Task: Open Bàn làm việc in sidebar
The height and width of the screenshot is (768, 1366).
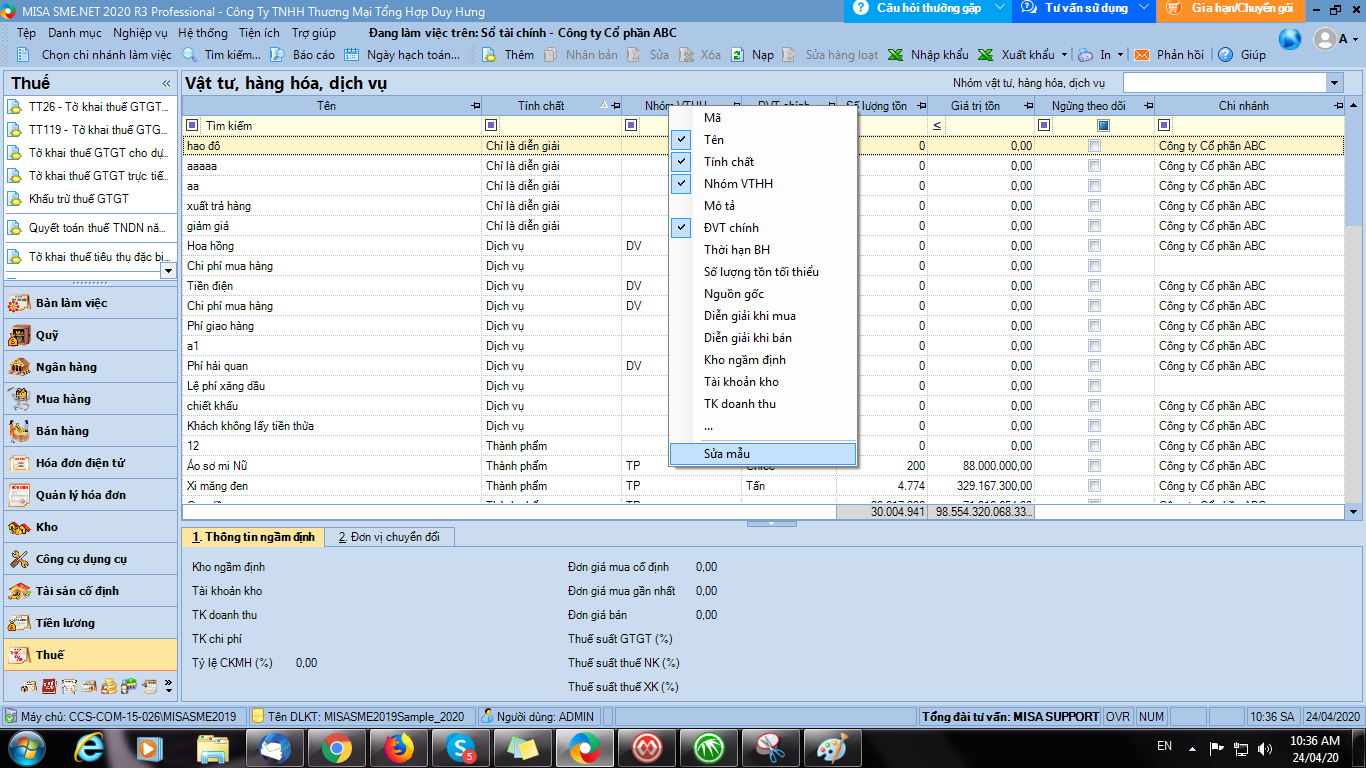Action: 90,303
